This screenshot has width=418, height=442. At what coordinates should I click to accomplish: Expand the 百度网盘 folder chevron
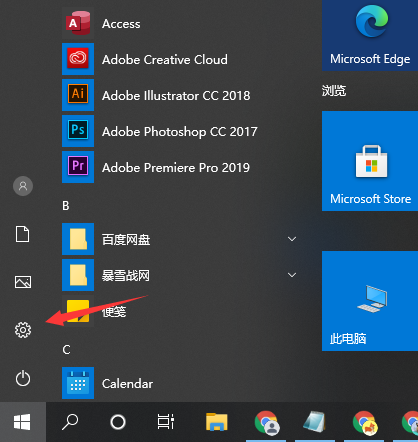(x=292, y=239)
